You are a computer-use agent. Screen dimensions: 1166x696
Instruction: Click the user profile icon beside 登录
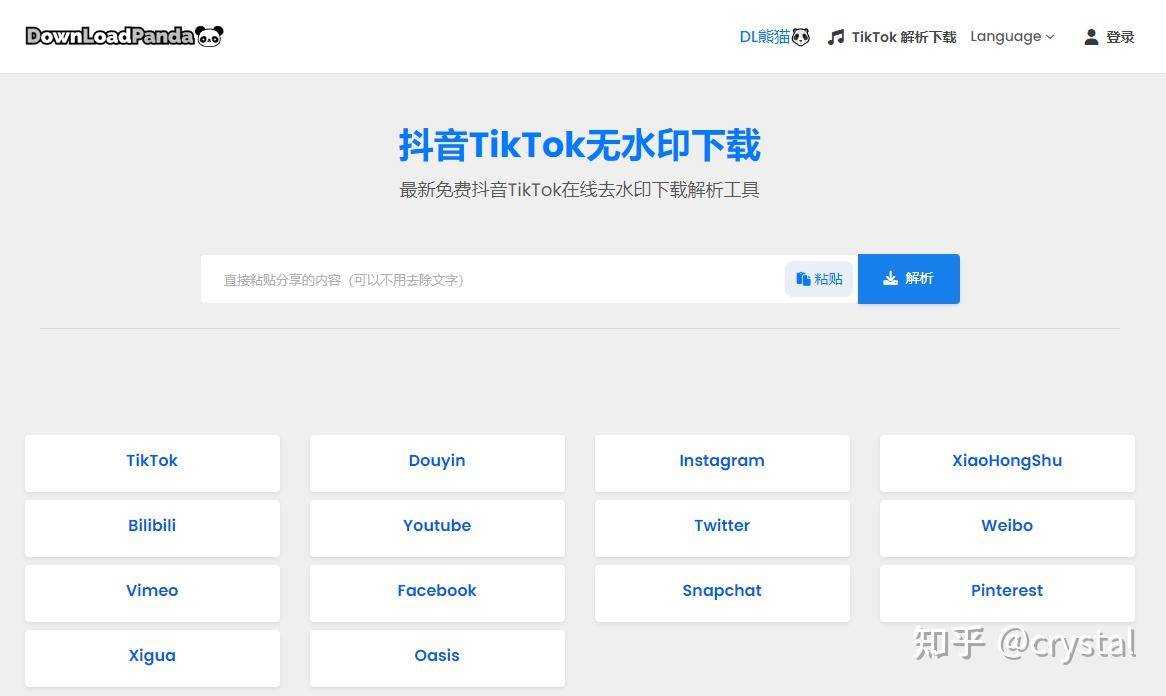pyautogui.click(x=1091, y=36)
